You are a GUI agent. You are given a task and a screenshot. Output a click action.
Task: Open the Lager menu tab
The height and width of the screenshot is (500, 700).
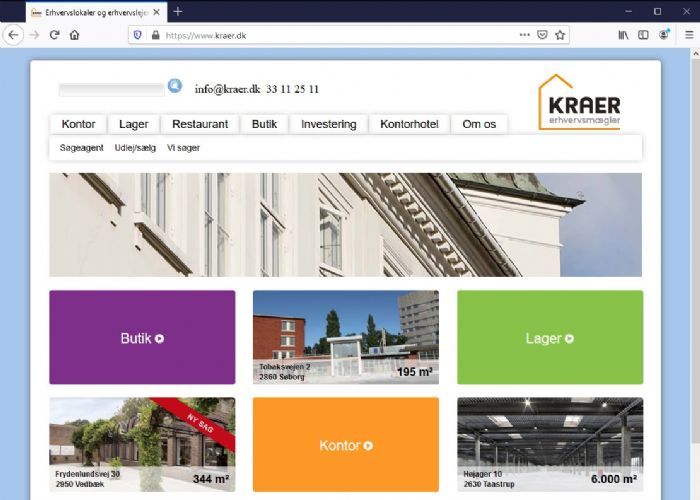[x=133, y=124]
